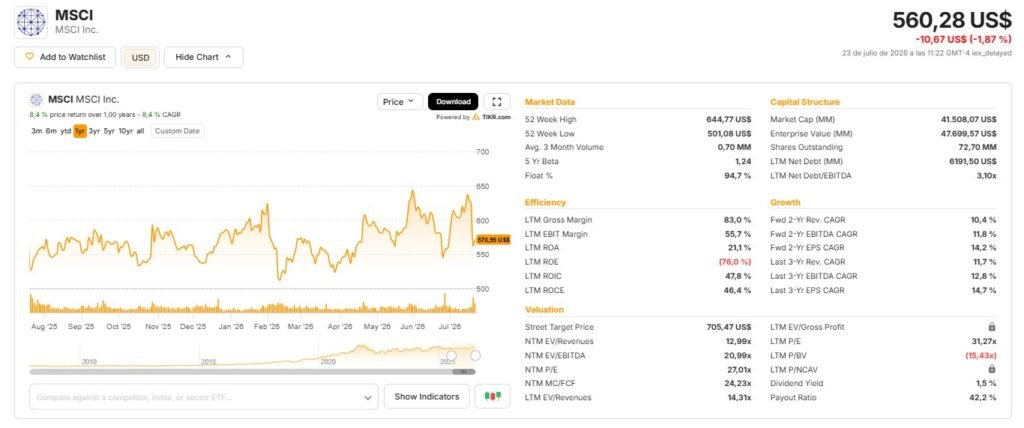Viewport: 1024px width, 428px height.
Task: Click the navigator horizontal scrollbar thumb
Action: click(x=464, y=372)
